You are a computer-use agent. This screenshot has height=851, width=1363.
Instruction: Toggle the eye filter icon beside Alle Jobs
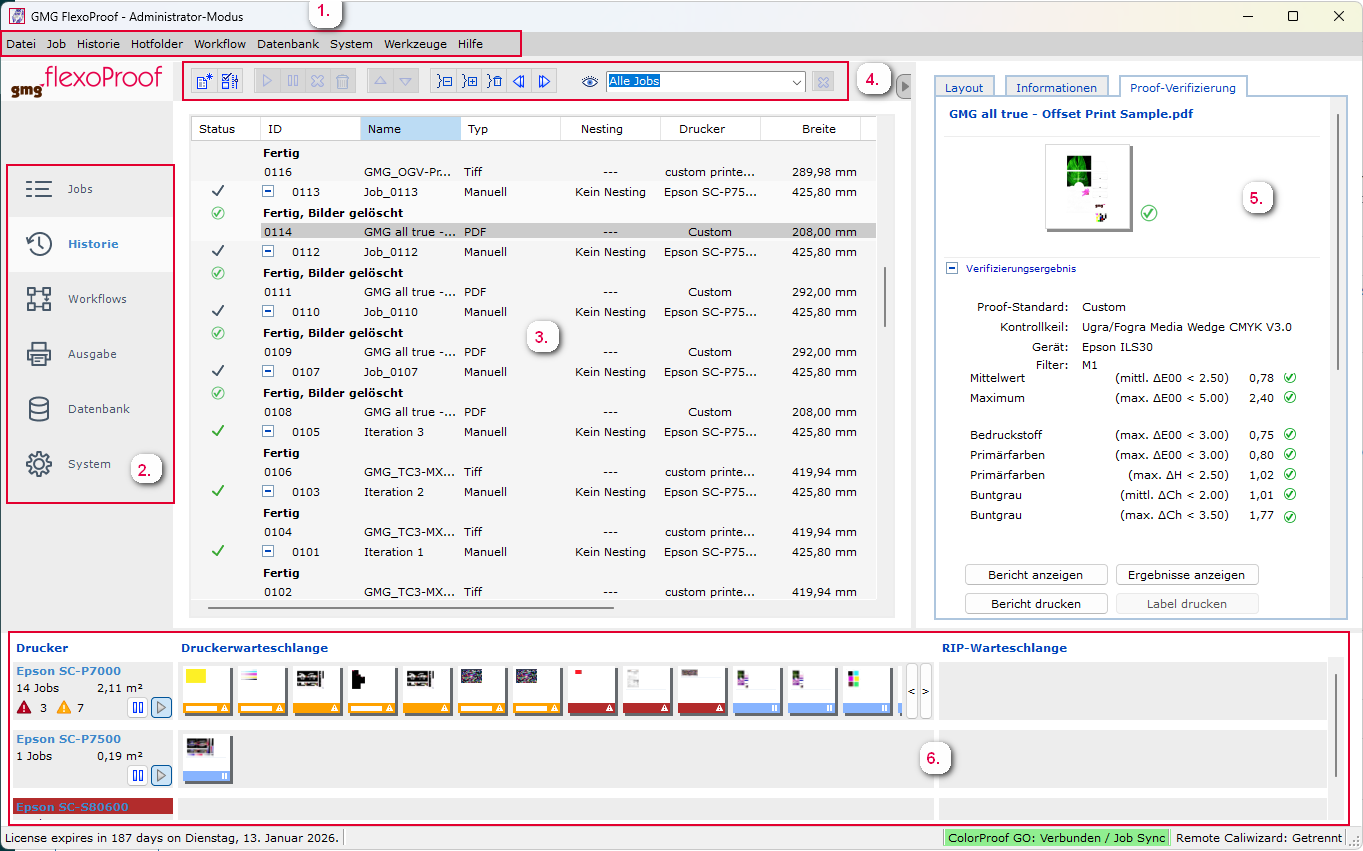(x=590, y=81)
